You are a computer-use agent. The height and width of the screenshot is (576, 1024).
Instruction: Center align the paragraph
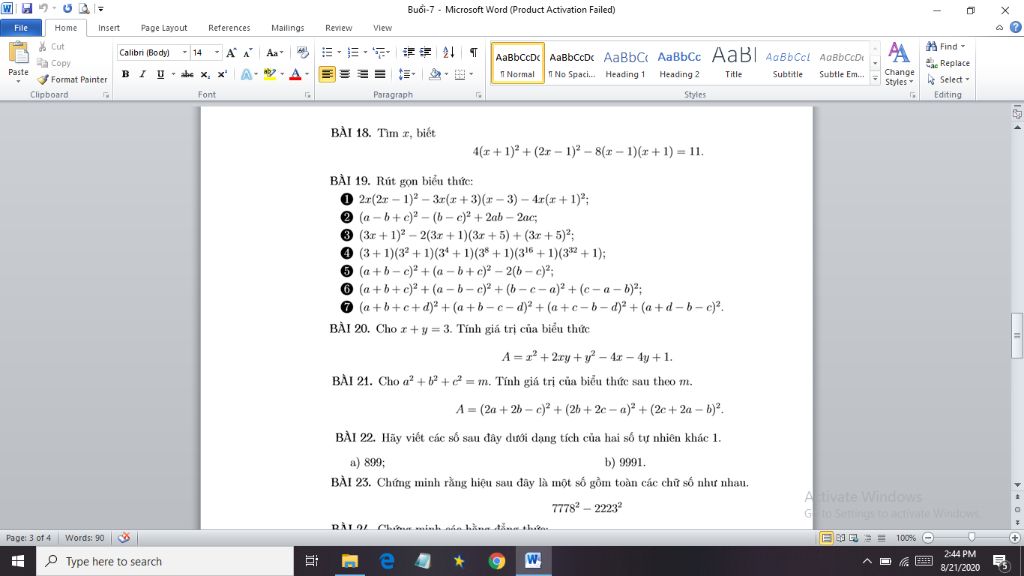[x=345, y=74]
